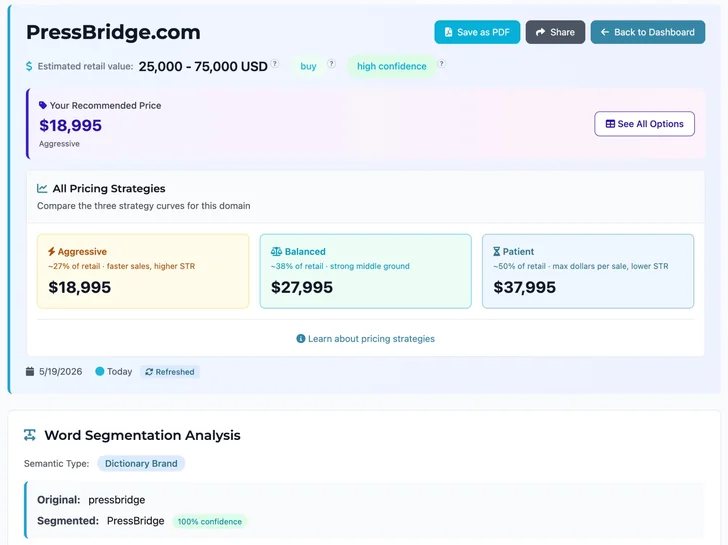
Task: Click the $27,995 Balanced price
Action: [302, 287]
